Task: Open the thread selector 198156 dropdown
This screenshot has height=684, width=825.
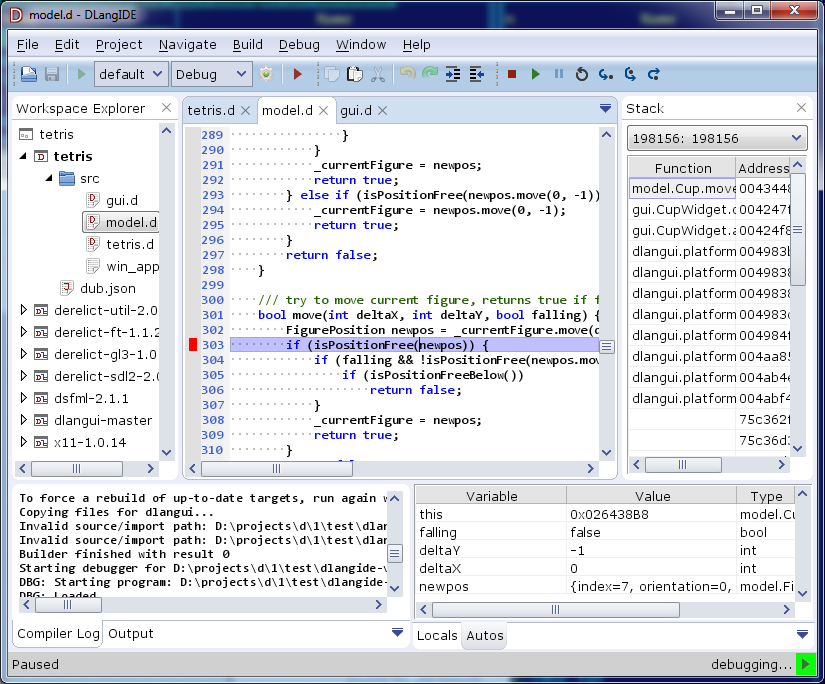Action: click(716, 139)
